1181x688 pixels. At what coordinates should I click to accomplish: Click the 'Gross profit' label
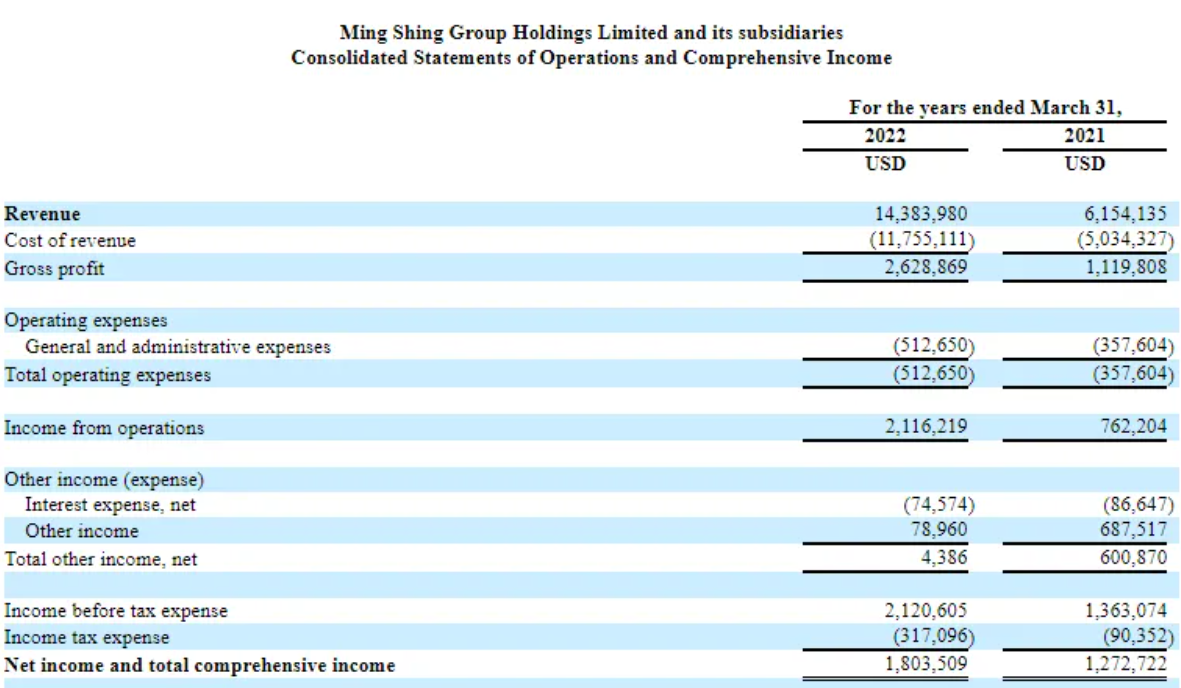pyautogui.click(x=54, y=268)
